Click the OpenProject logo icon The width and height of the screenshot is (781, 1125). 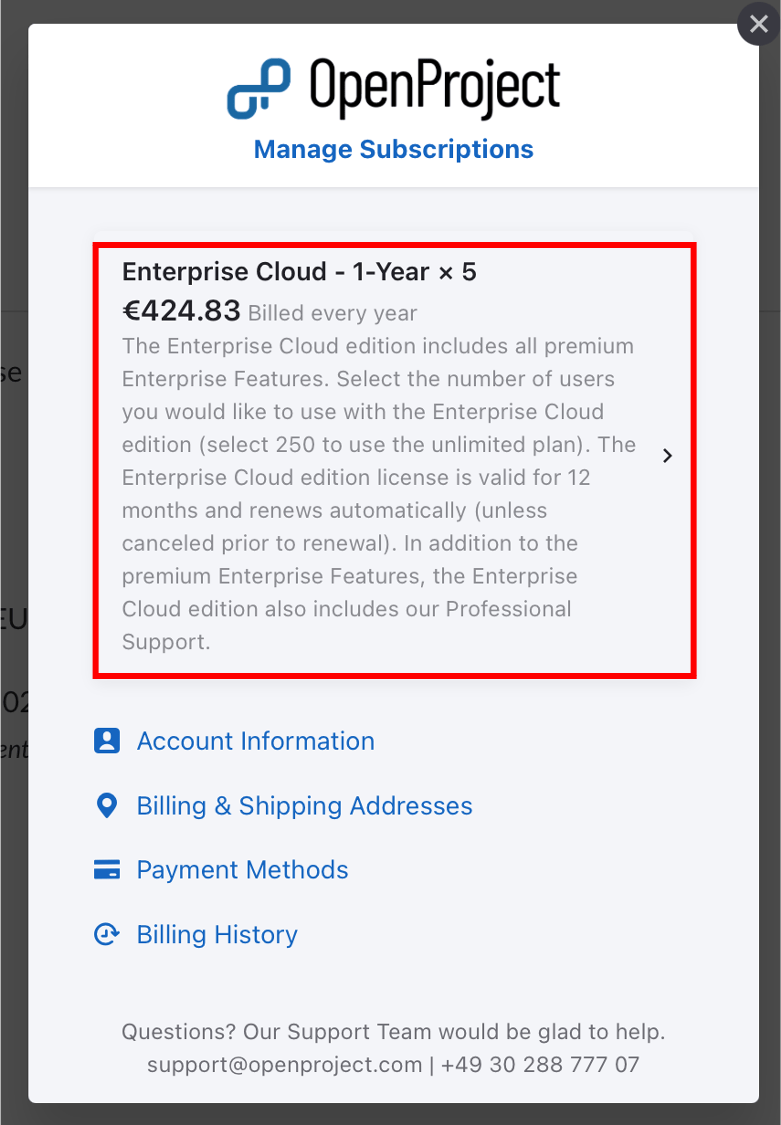click(258, 88)
